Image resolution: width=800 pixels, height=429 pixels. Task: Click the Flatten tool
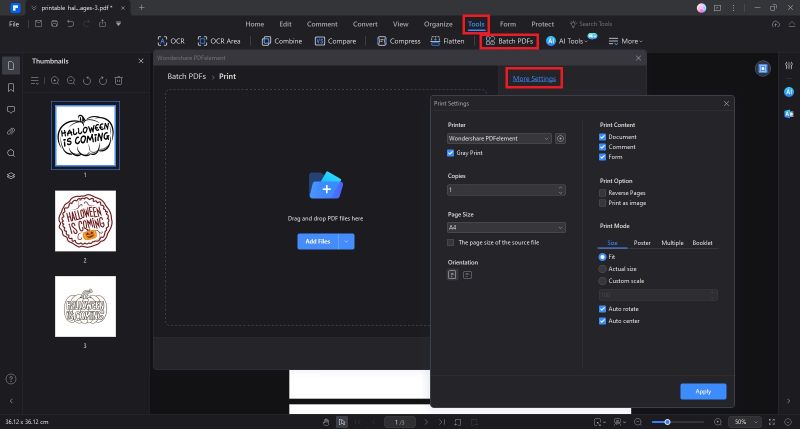[x=447, y=41]
